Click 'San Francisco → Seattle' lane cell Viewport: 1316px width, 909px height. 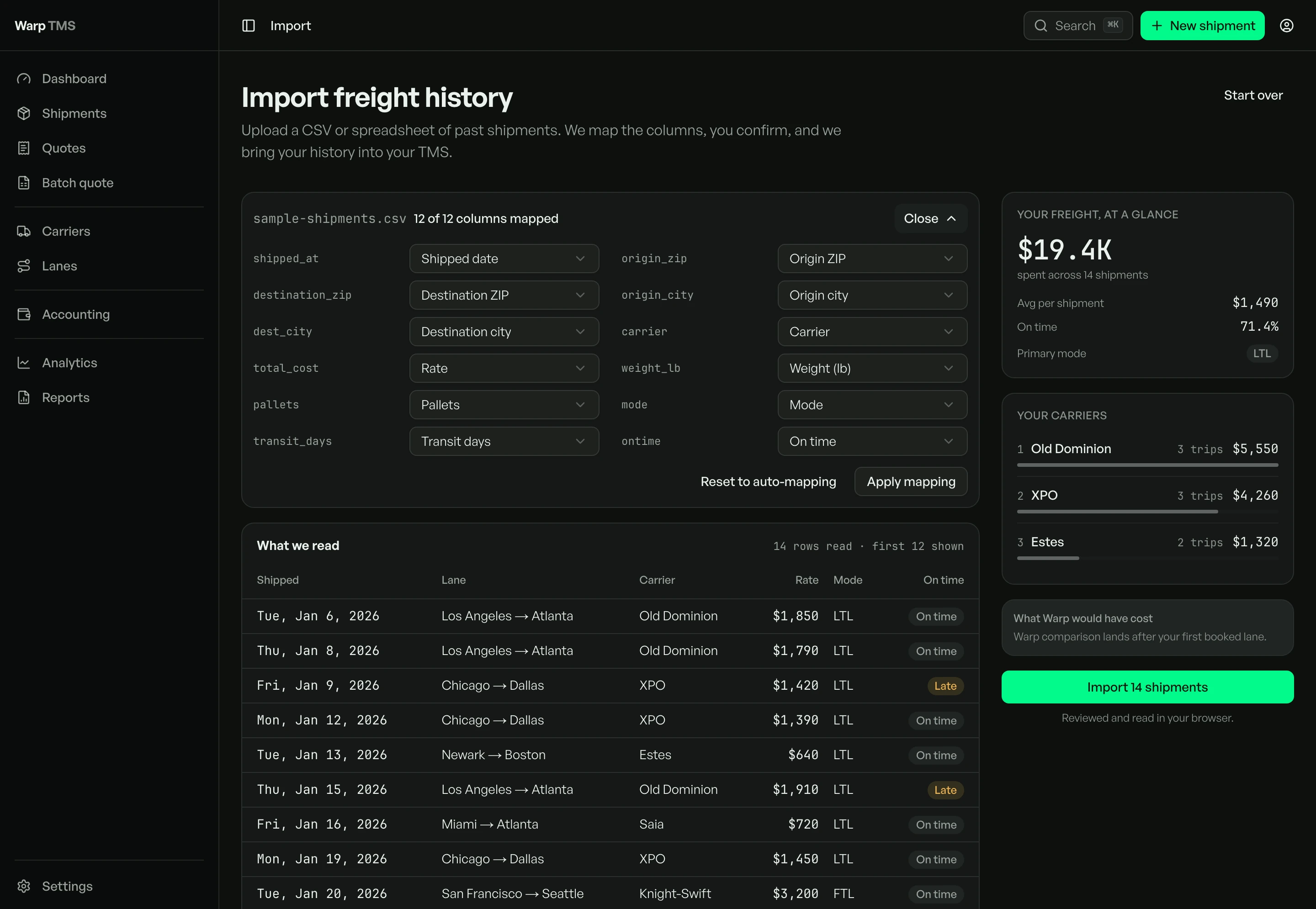coord(512,894)
